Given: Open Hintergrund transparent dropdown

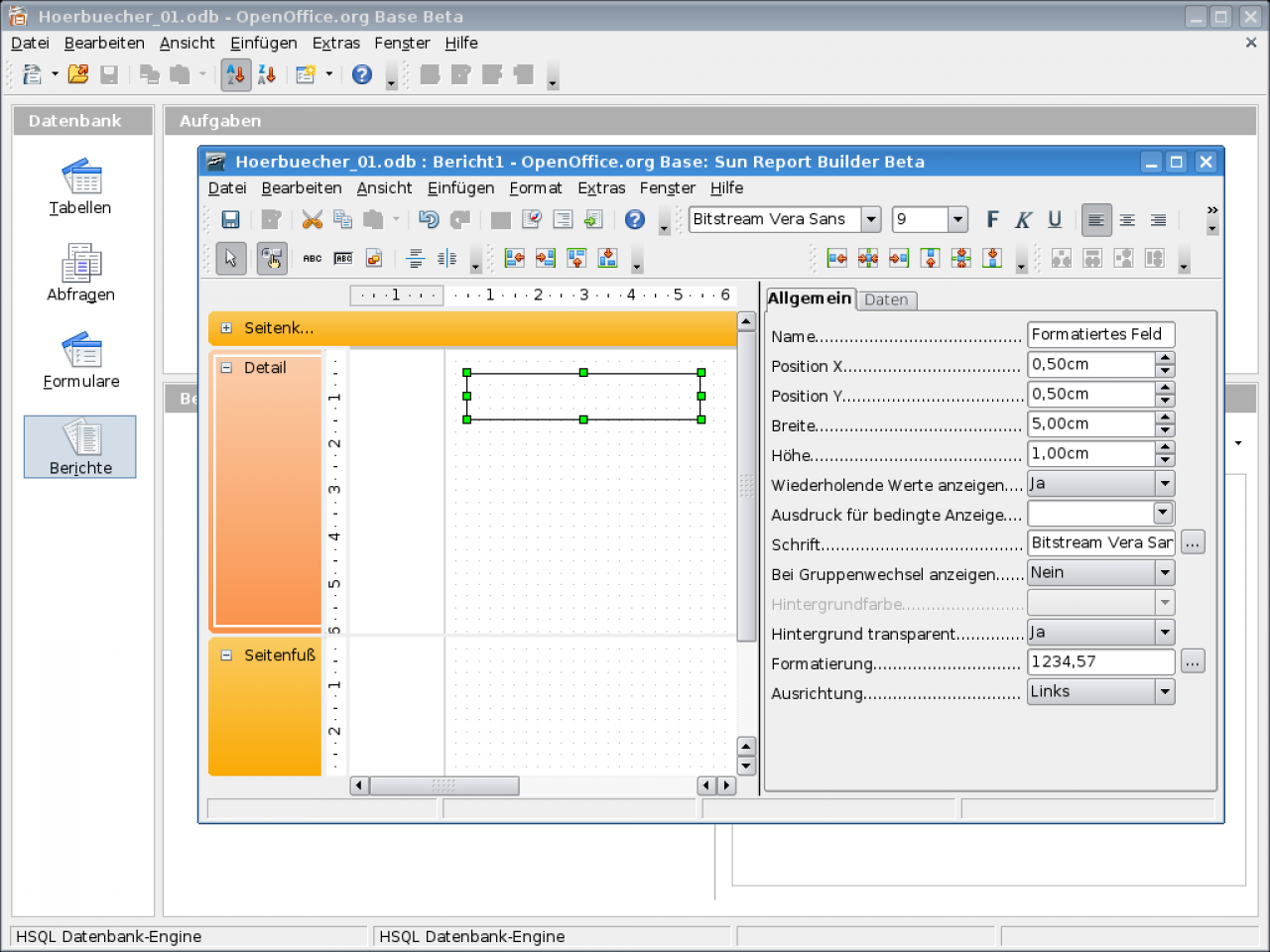Looking at the screenshot, I should coord(1164,632).
